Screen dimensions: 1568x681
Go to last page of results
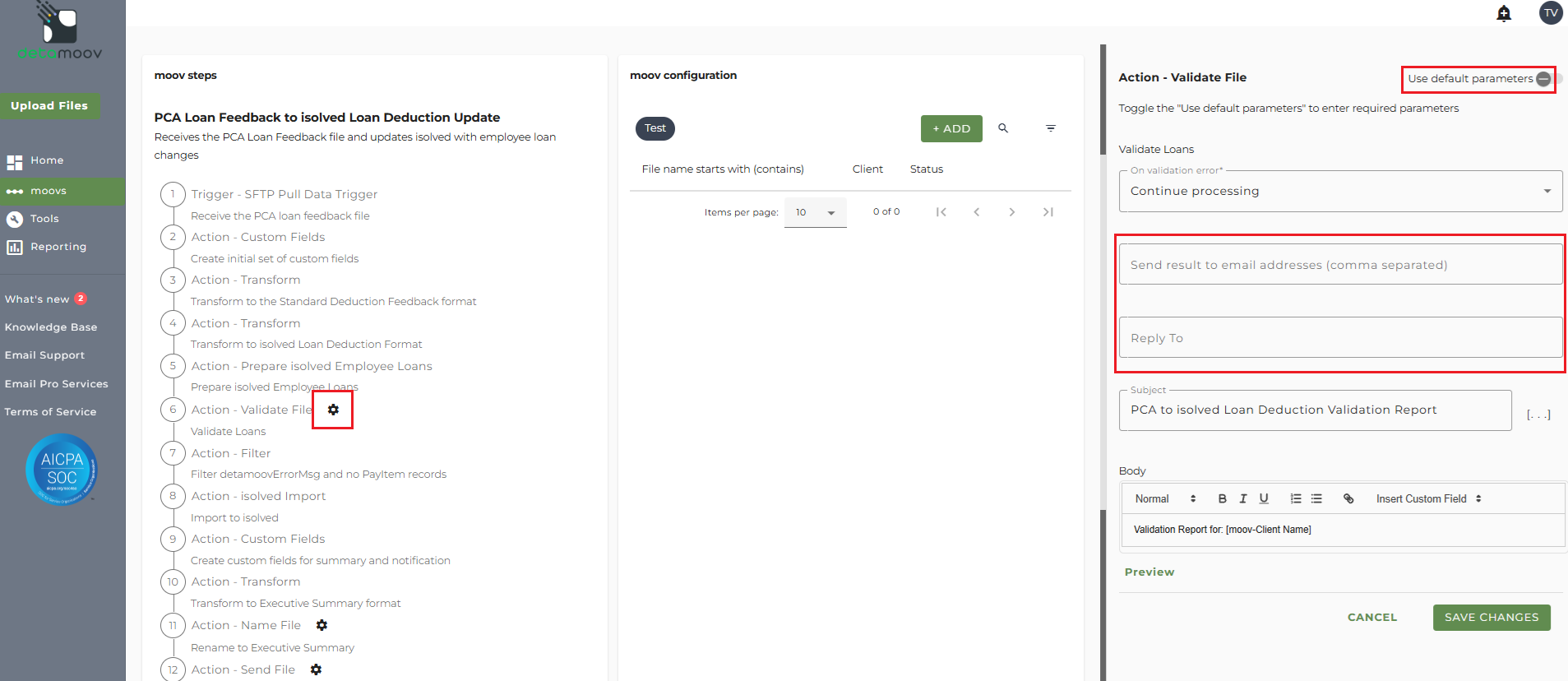[1048, 212]
